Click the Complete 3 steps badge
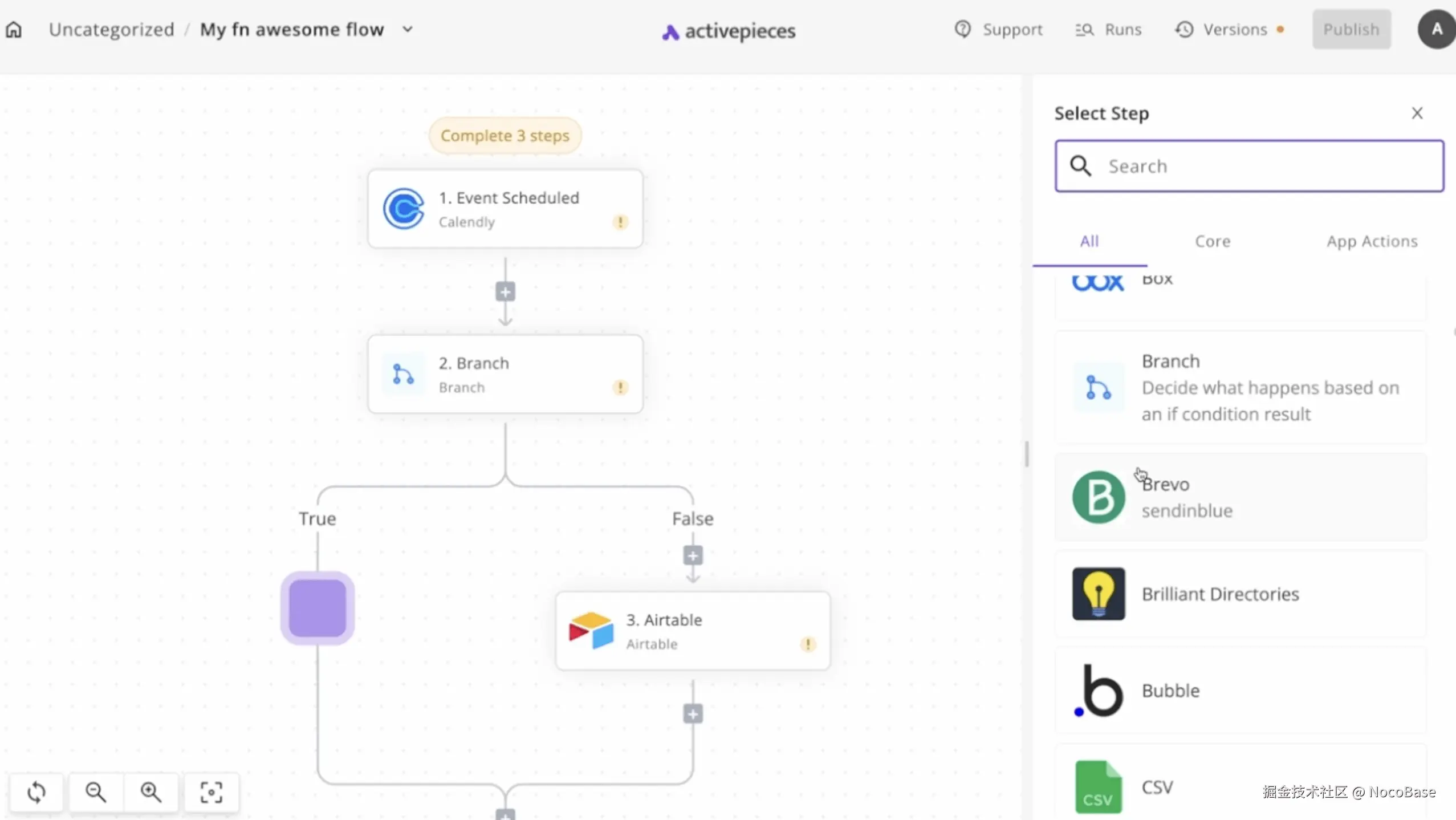The width and height of the screenshot is (1456, 820). 505,136
